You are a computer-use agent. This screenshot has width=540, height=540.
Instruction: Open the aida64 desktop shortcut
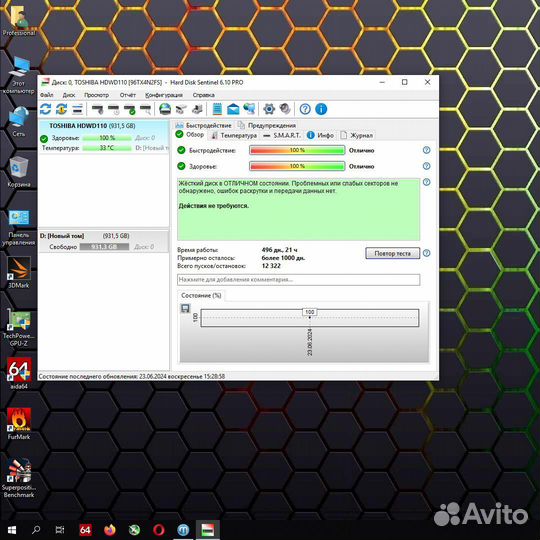tap(19, 374)
